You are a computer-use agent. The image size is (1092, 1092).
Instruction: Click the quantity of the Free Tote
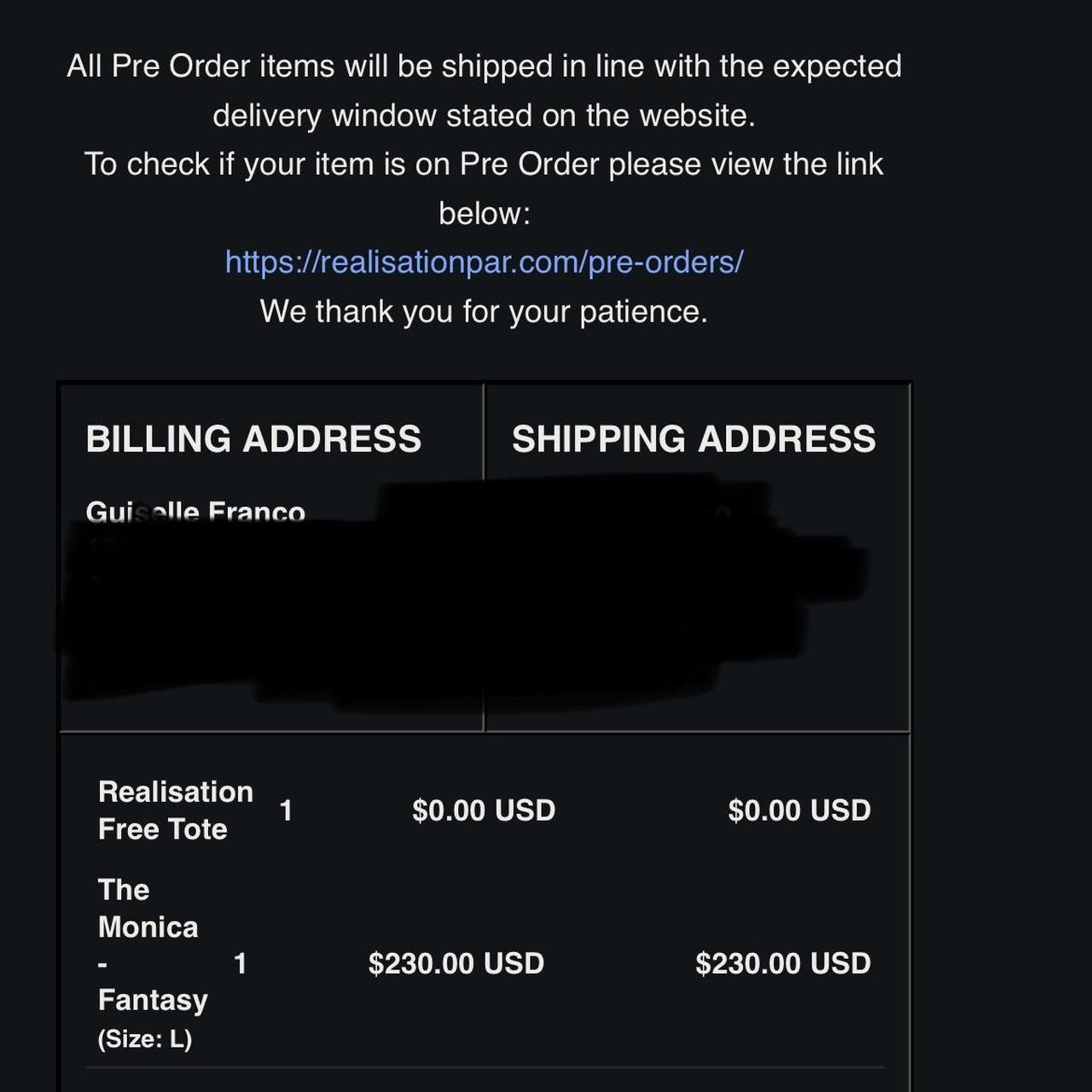pos(286,810)
